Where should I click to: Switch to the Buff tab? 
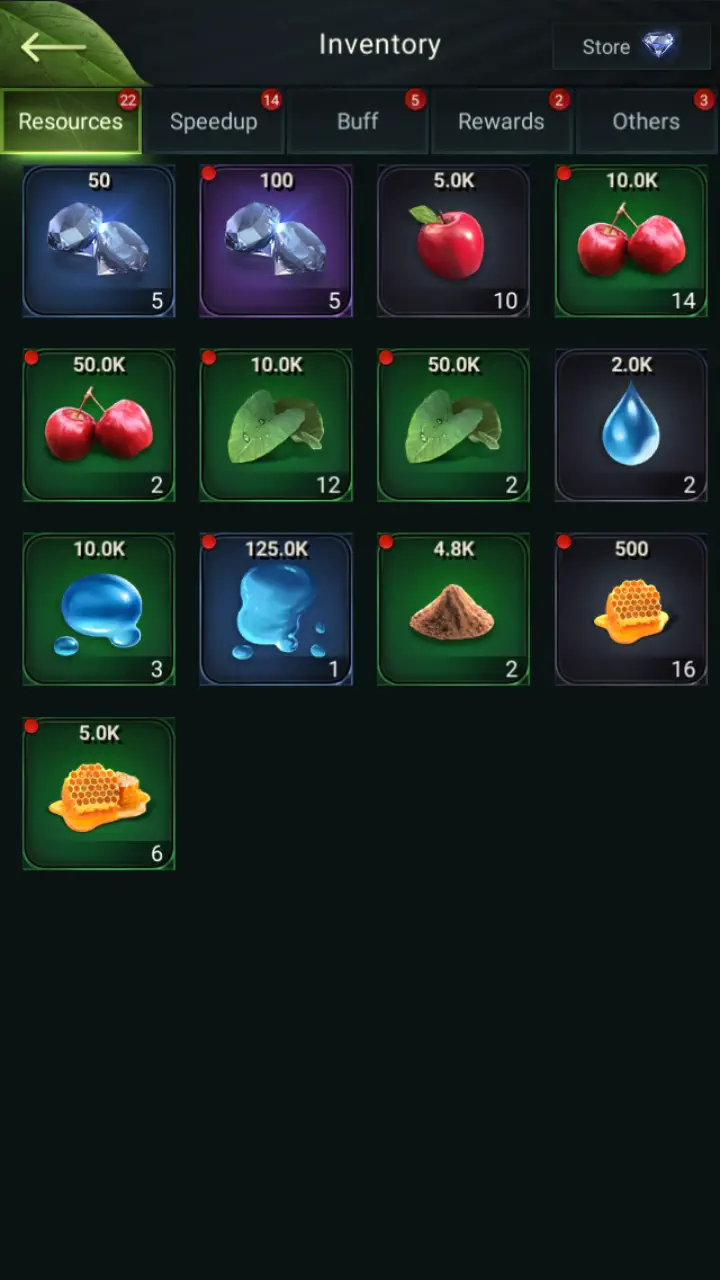358,121
